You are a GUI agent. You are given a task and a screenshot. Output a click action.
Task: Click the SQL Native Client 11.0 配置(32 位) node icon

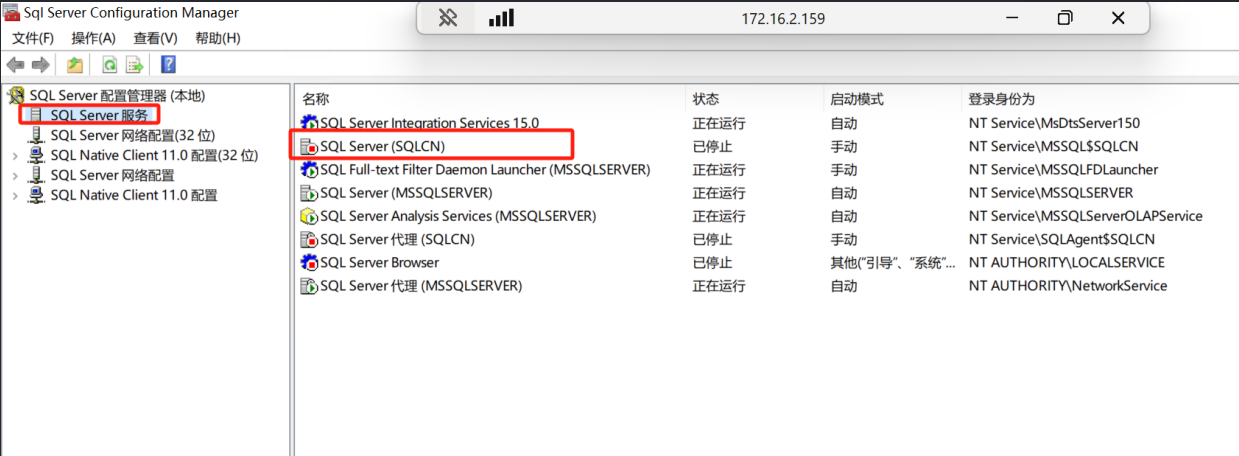pos(37,156)
